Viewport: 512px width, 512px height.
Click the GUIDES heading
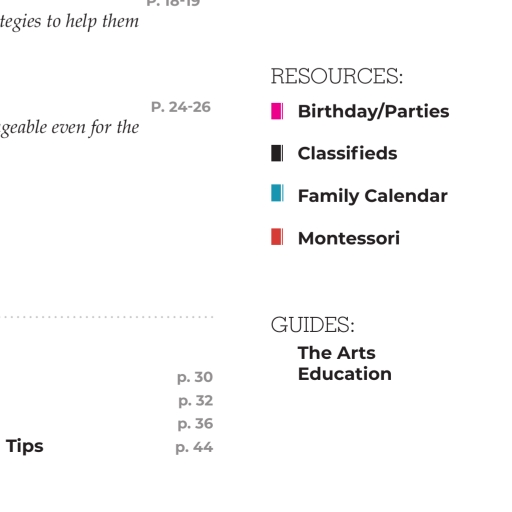point(313,325)
